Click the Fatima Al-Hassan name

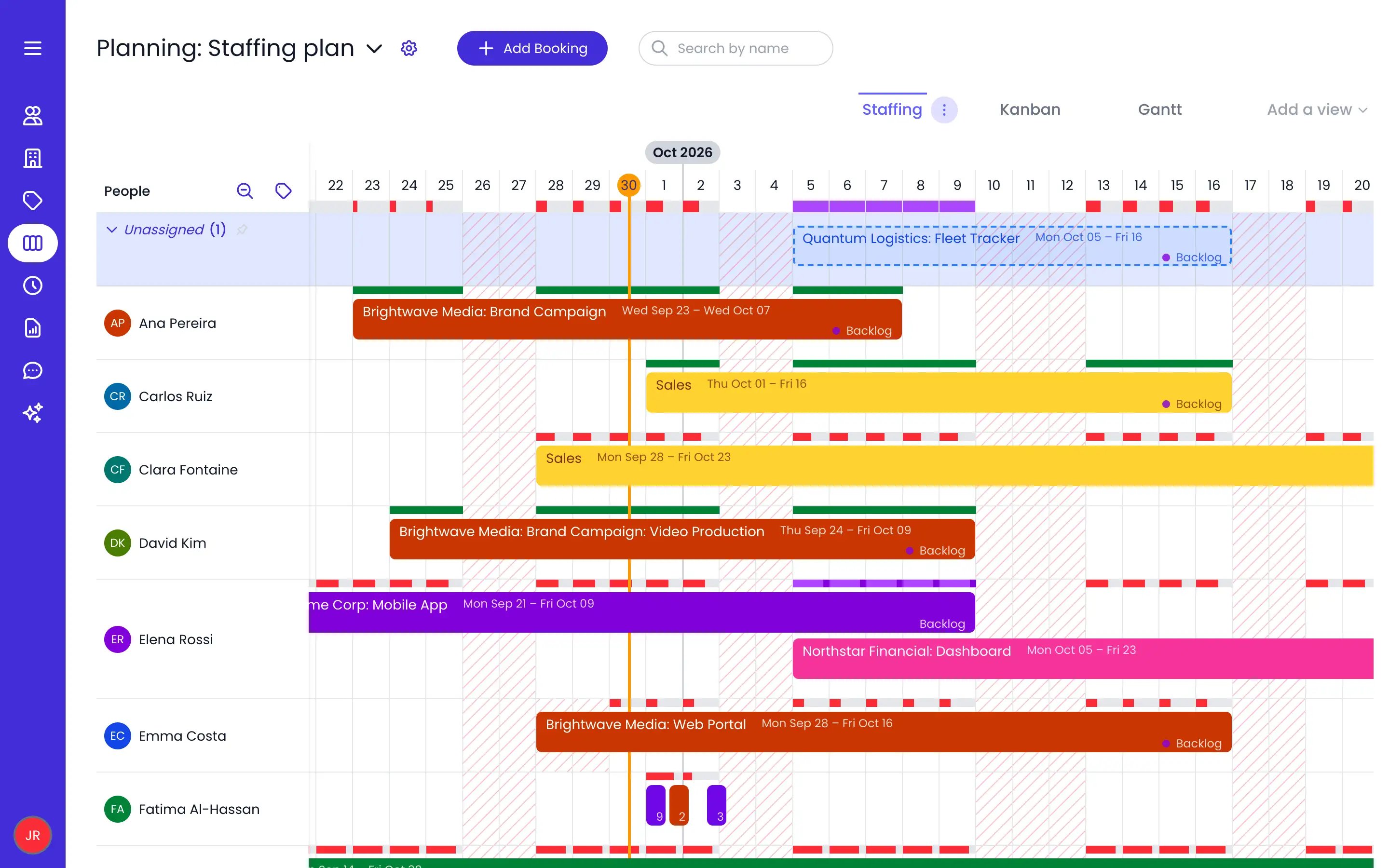pyautogui.click(x=199, y=810)
